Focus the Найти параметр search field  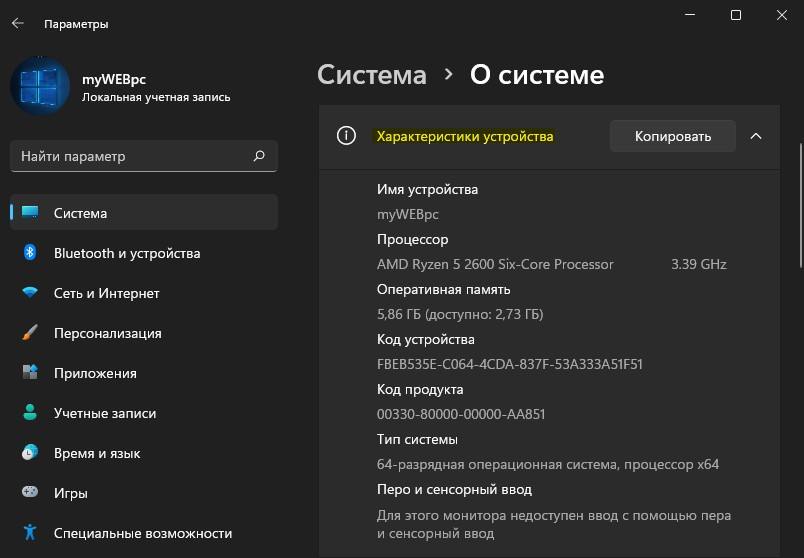pos(144,156)
